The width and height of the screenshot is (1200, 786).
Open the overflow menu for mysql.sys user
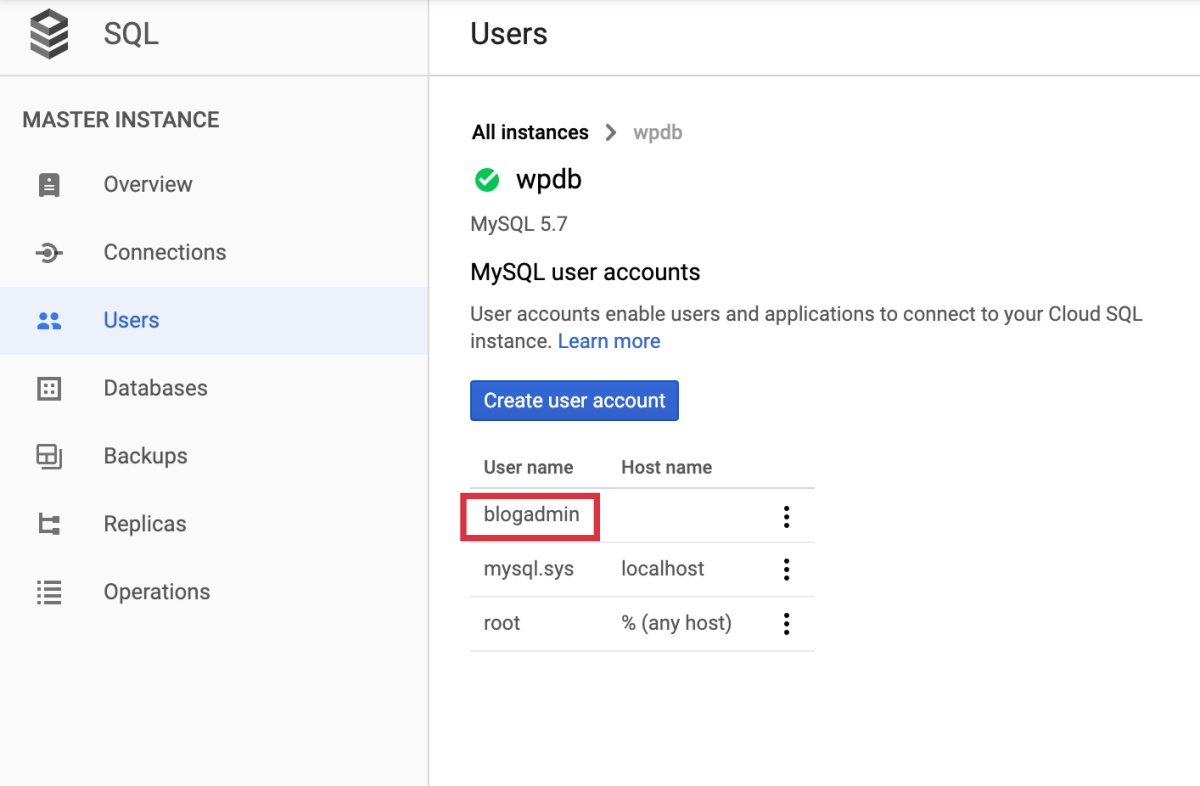coord(786,569)
